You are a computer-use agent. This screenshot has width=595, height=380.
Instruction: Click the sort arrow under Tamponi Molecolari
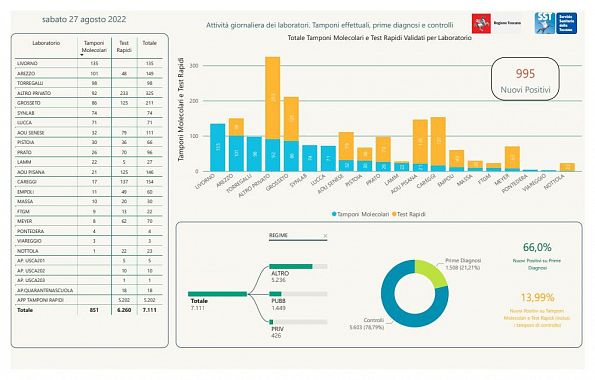(82, 55)
